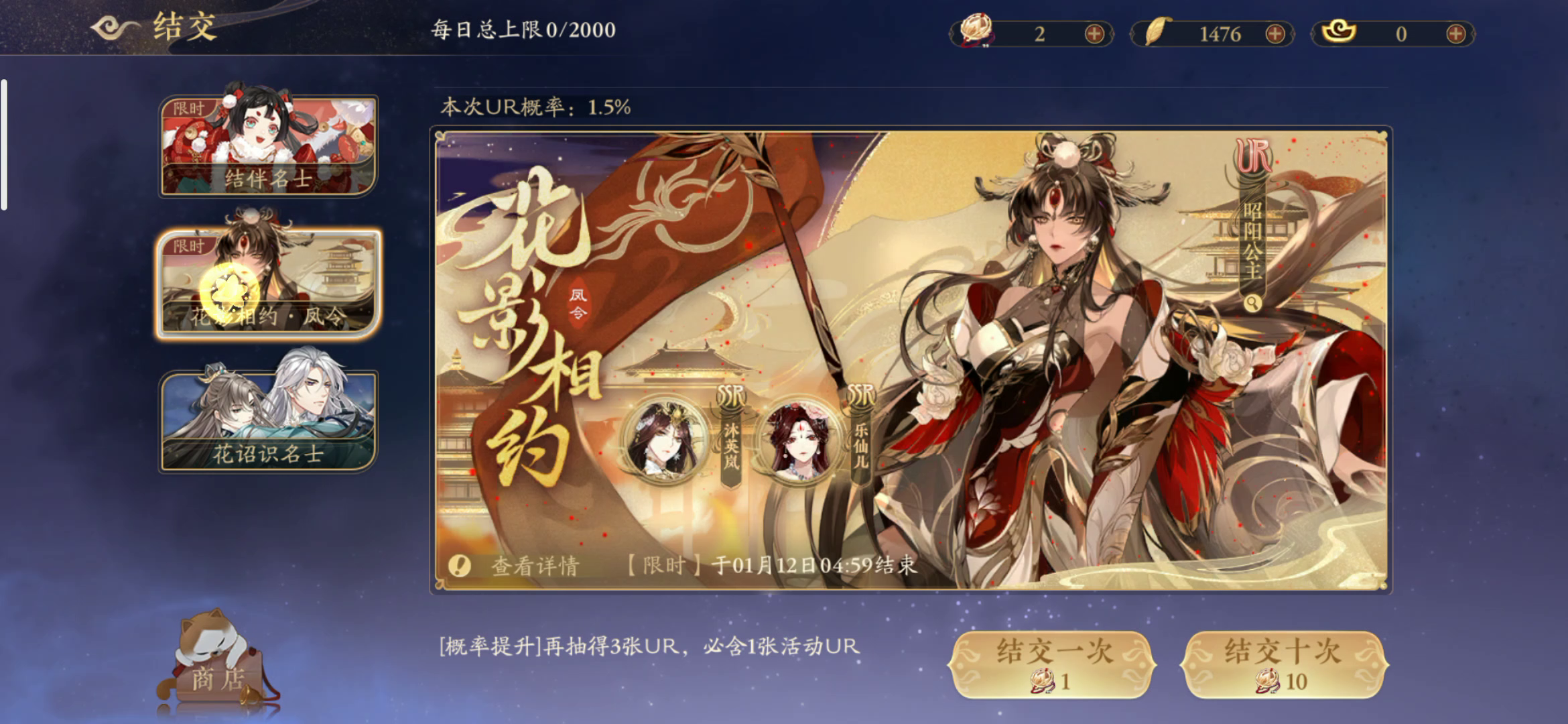Tap plus icon next to 1476 feathers
Viewport: 1568px width, 724px height.
coord(1275,34)
